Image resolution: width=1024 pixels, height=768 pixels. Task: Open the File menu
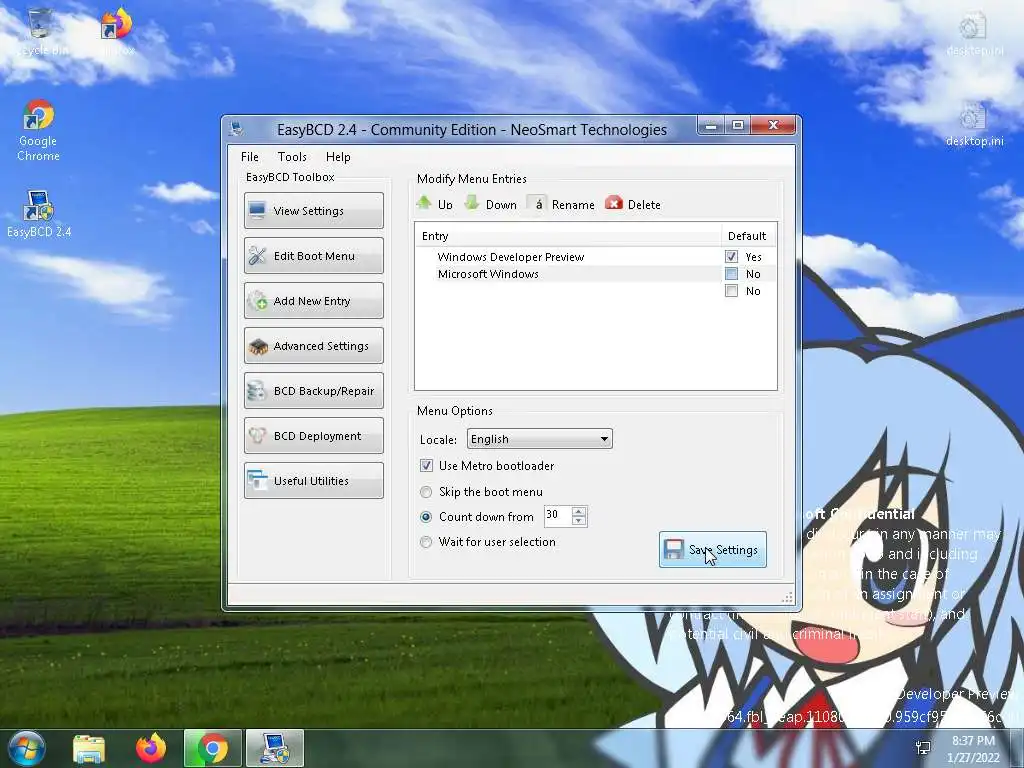[249, 157]
